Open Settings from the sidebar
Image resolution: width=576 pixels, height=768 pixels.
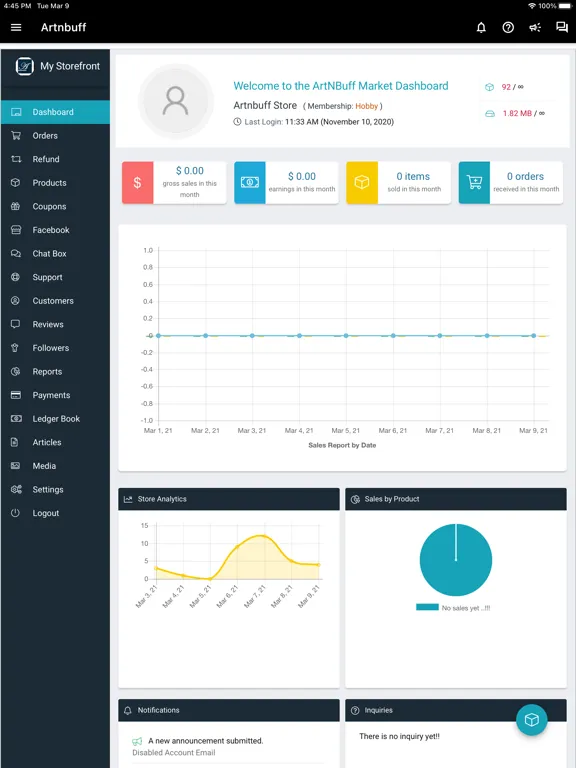pyautogui.click(x=55, y=489)
